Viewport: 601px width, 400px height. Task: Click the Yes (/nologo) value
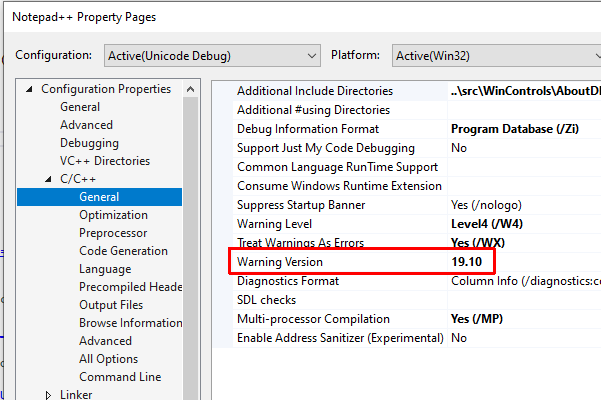(x=486, y=205)
